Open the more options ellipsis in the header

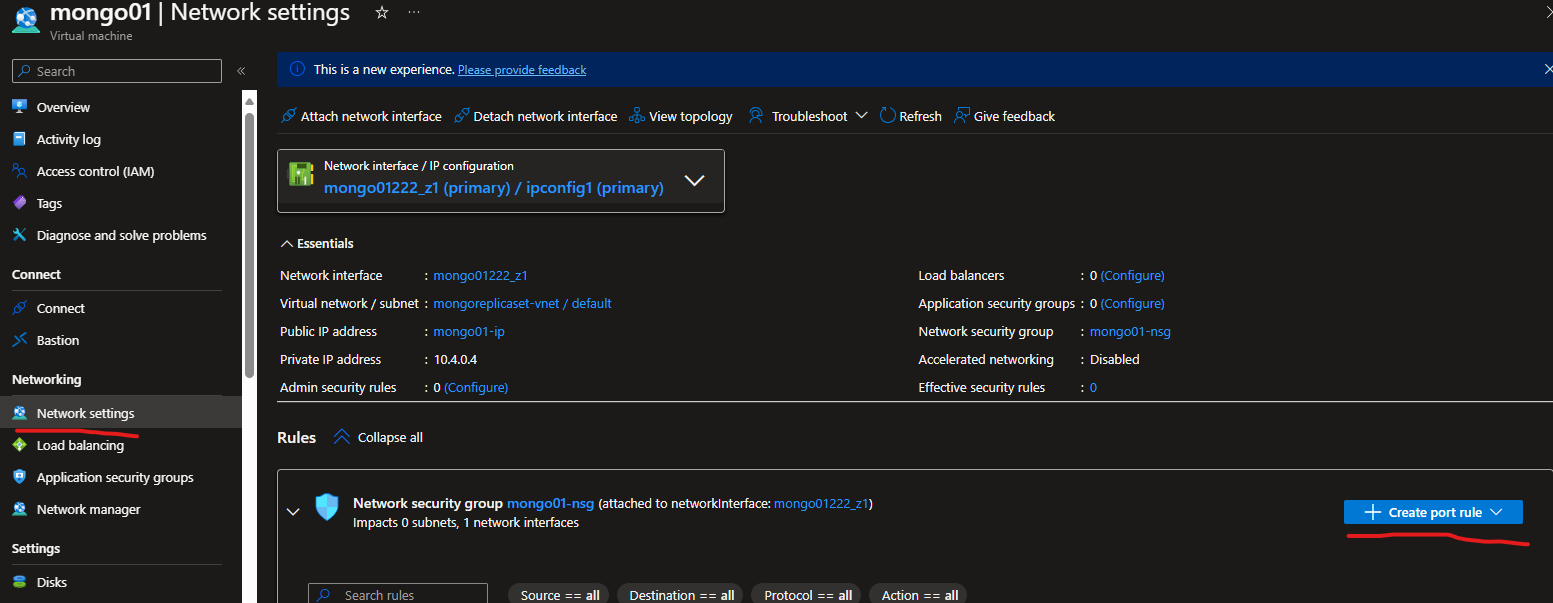[x=414, y=13]
